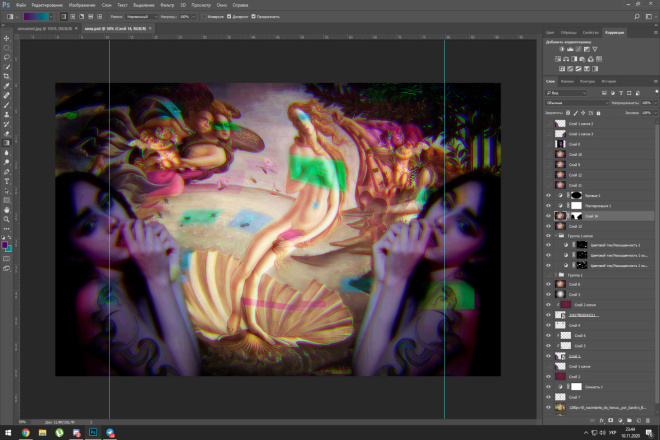Open layer opacity dropdown arrow
The height and width of the screenshot is (440, 660).
pyautogui.click(x=656, y=103)
